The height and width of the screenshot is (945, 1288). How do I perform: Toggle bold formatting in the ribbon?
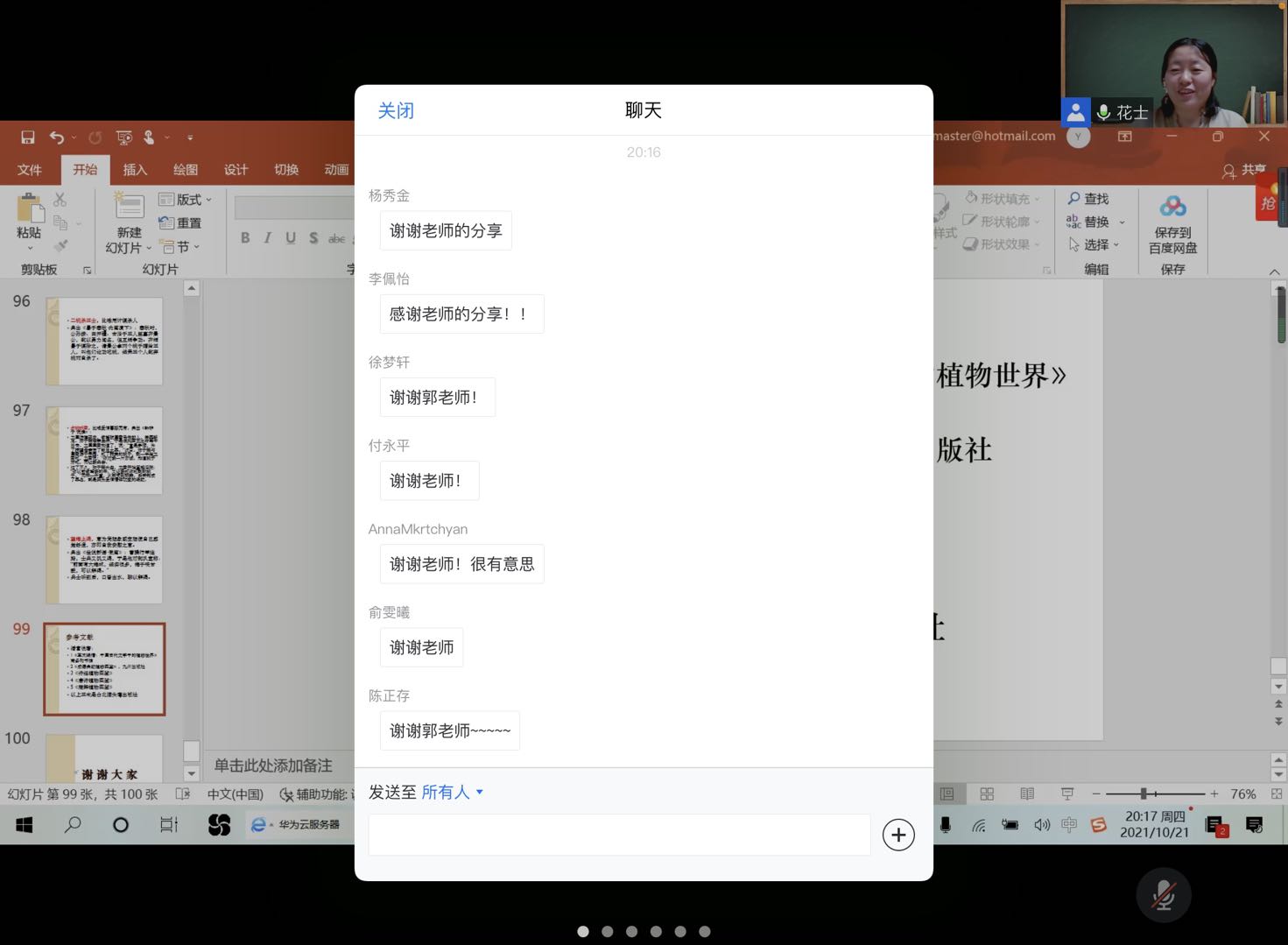point(245,237)
